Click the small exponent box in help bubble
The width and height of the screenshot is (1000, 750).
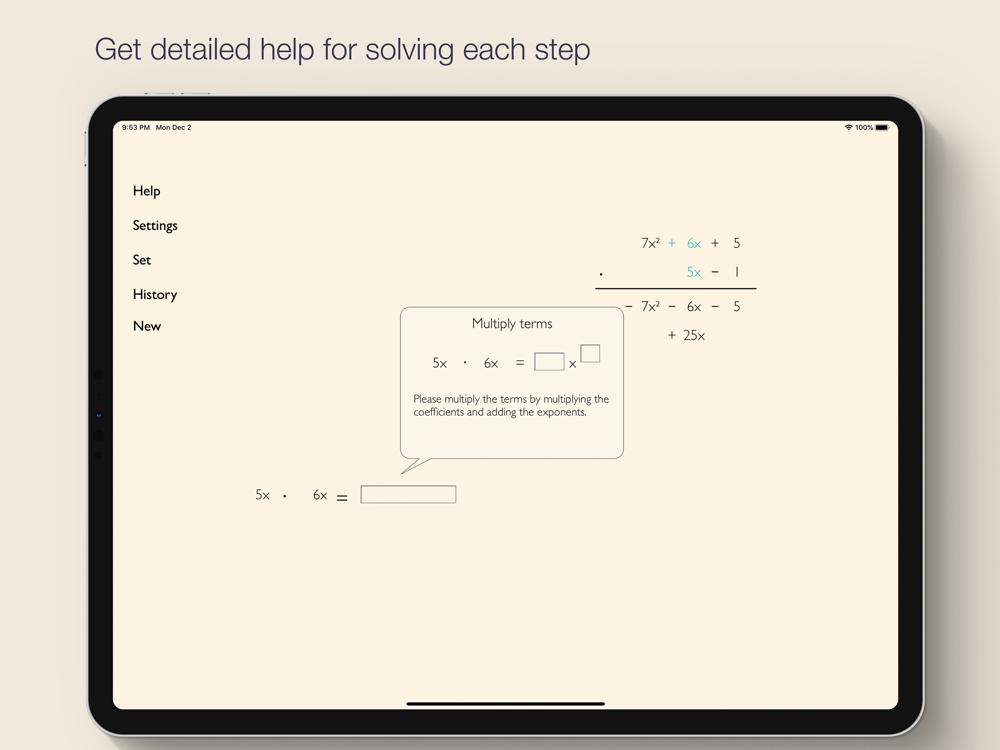[590, 353]
